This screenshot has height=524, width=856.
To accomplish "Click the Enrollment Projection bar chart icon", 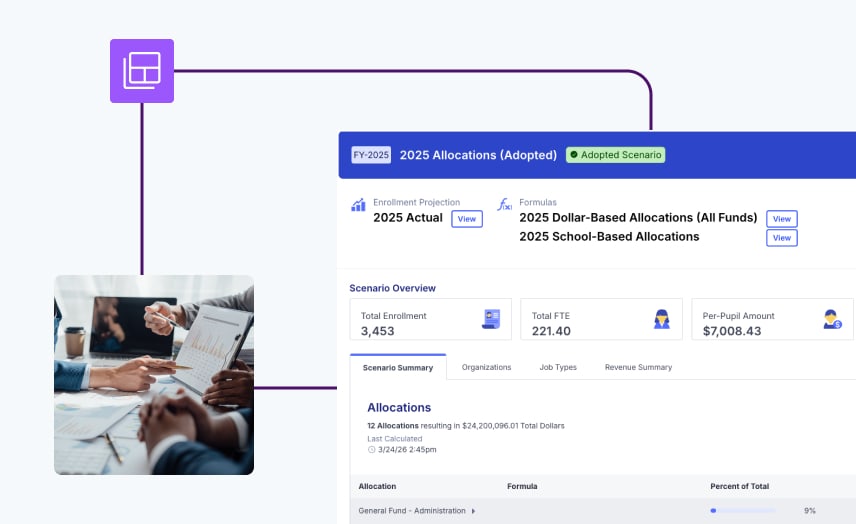I will pos(358,205).
